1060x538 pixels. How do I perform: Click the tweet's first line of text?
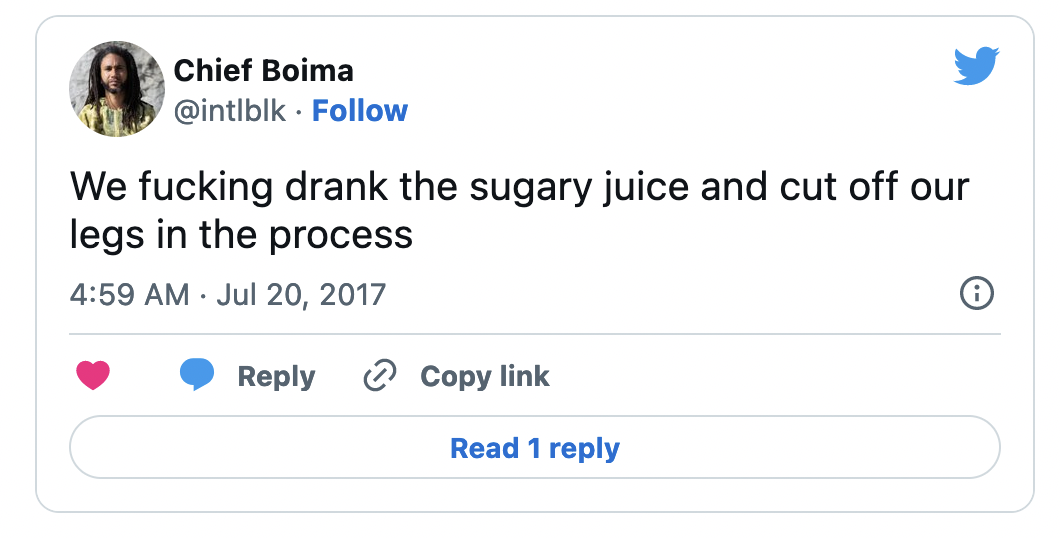coord(520,187)
